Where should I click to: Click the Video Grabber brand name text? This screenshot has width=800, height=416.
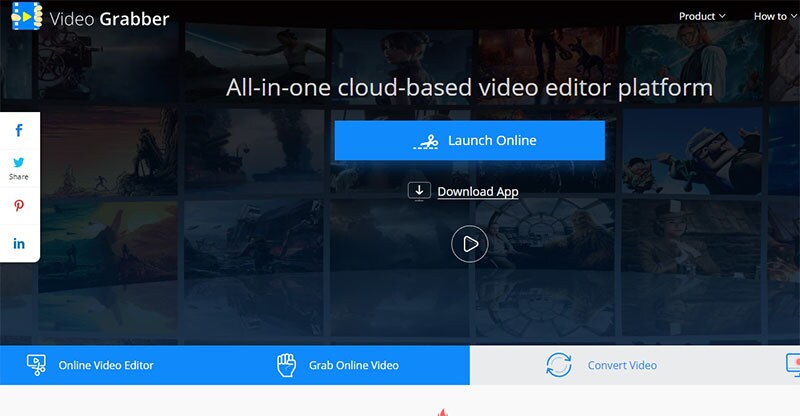tap(109, 19)
